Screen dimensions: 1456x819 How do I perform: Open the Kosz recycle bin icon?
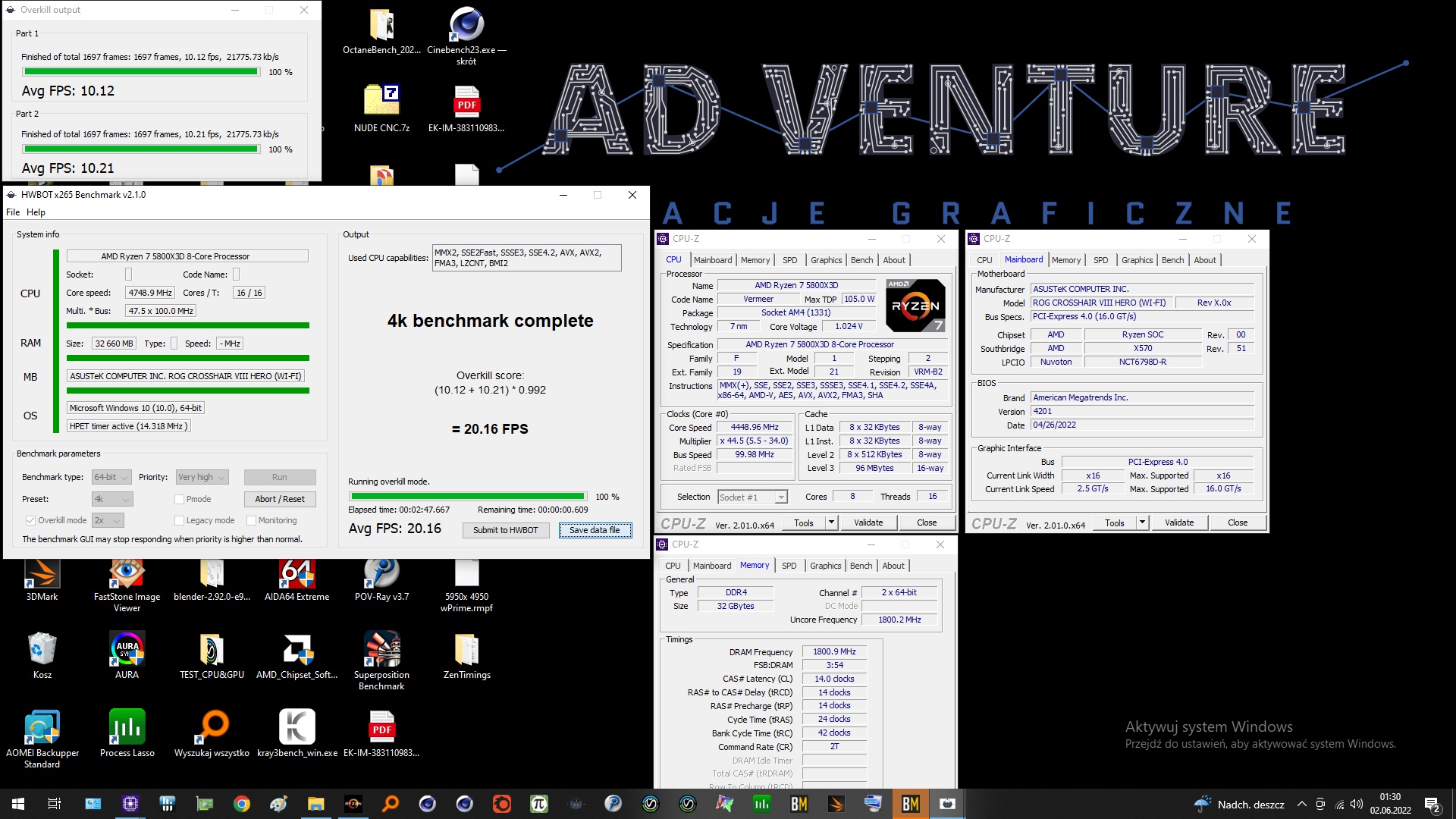pos(42,655)
